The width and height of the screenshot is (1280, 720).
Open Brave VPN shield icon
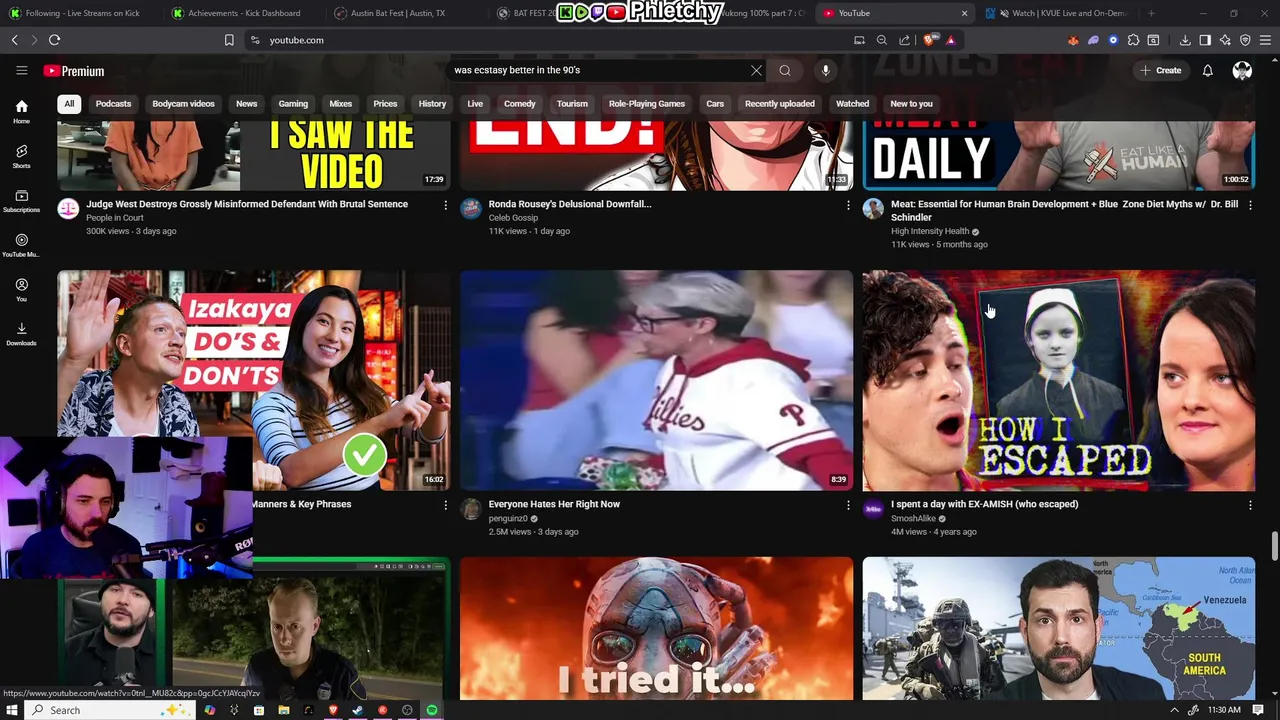coord(1245,40)
